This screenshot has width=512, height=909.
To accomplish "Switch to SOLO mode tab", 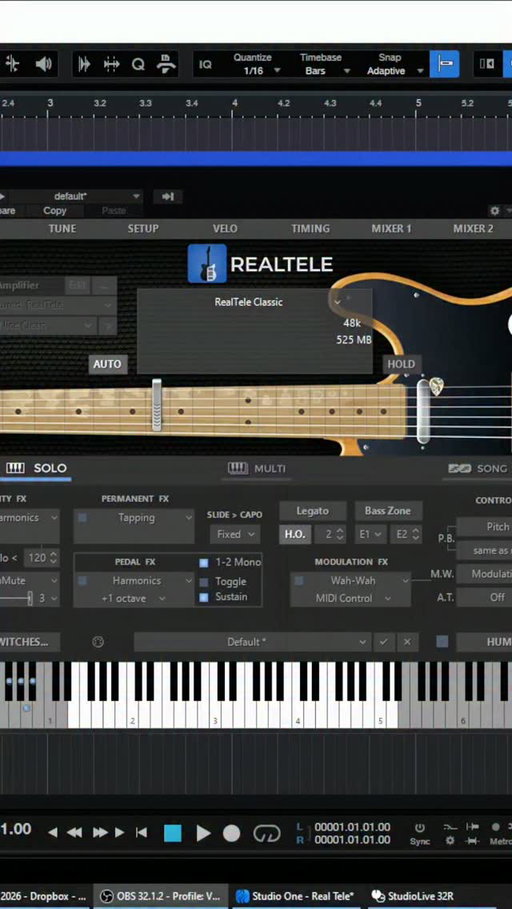I will click(x=36, y=468).
